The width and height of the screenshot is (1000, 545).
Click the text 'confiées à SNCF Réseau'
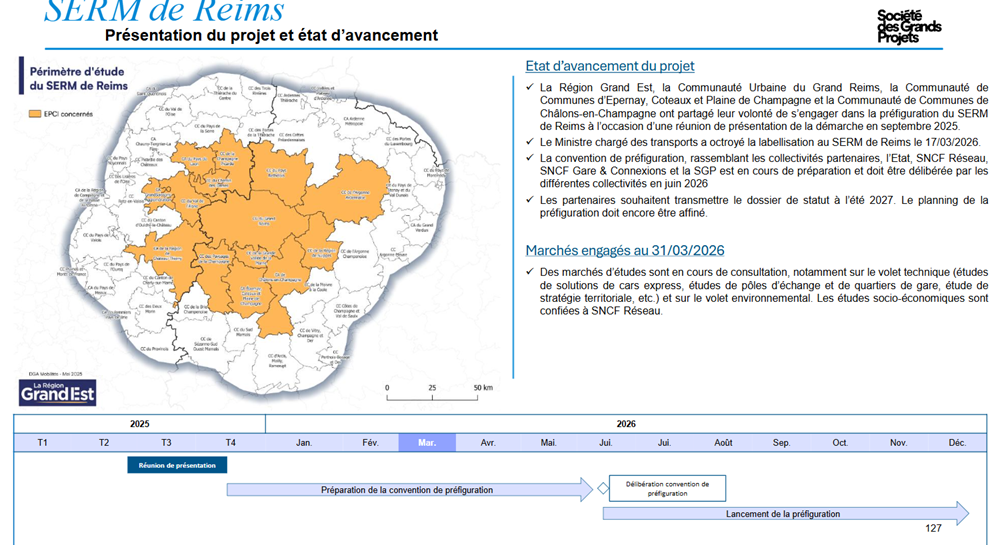[601, 311]
